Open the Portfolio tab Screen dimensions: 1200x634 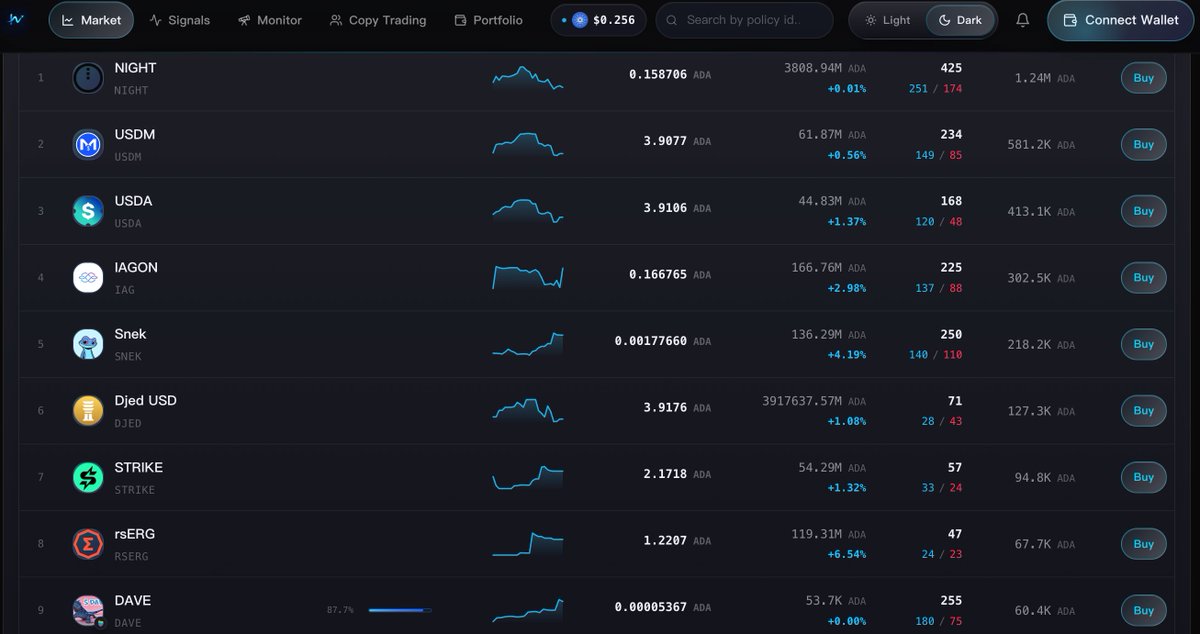point(488,20)
